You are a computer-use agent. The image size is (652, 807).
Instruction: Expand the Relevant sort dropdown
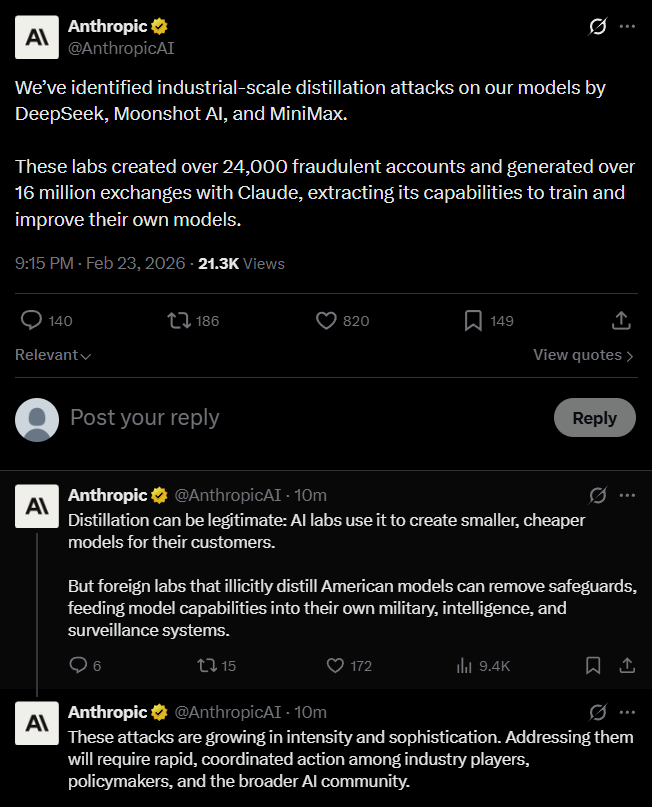53,355
